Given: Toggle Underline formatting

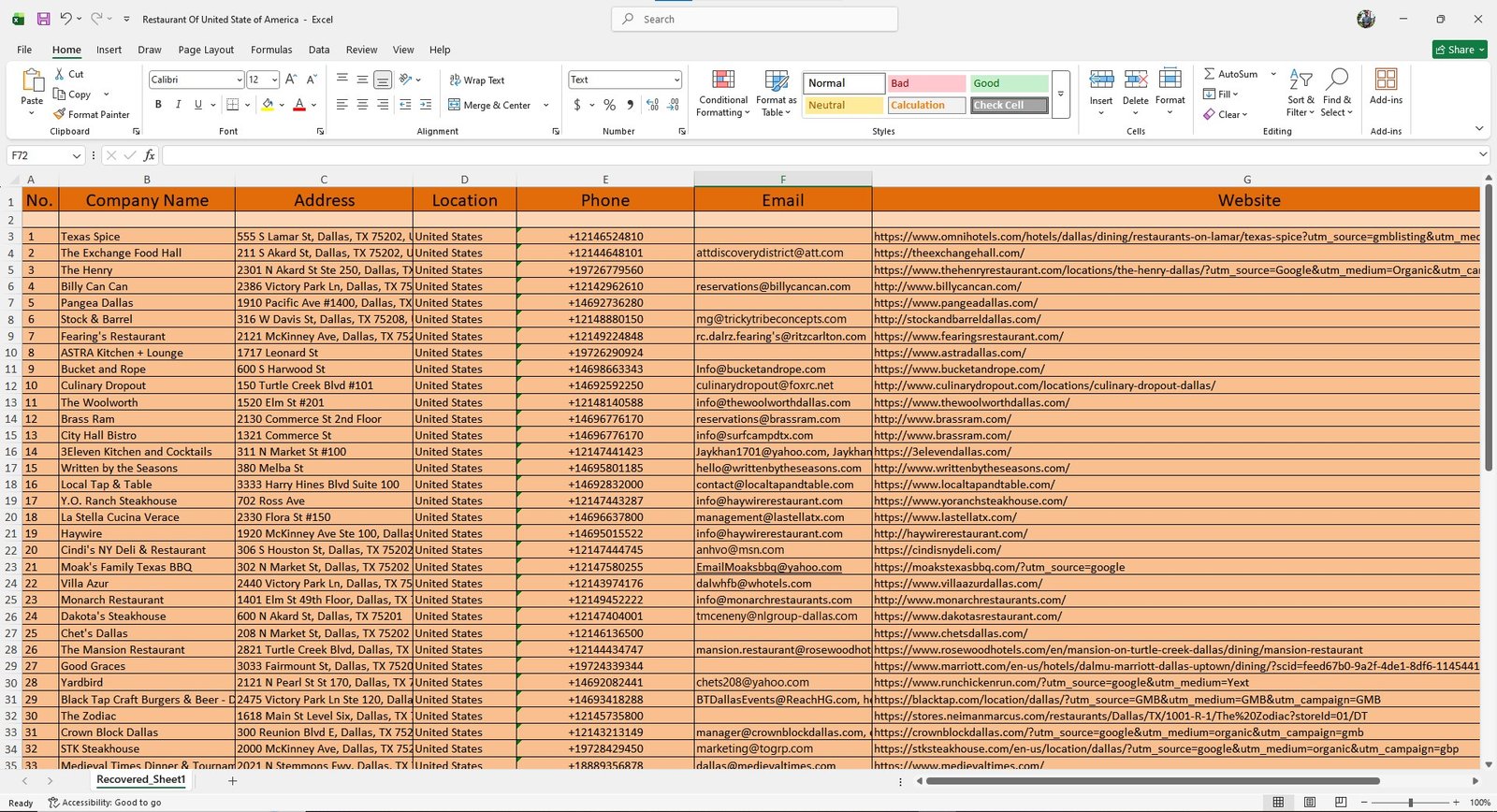Looking at the screenshot, I should tap(197, 105).
